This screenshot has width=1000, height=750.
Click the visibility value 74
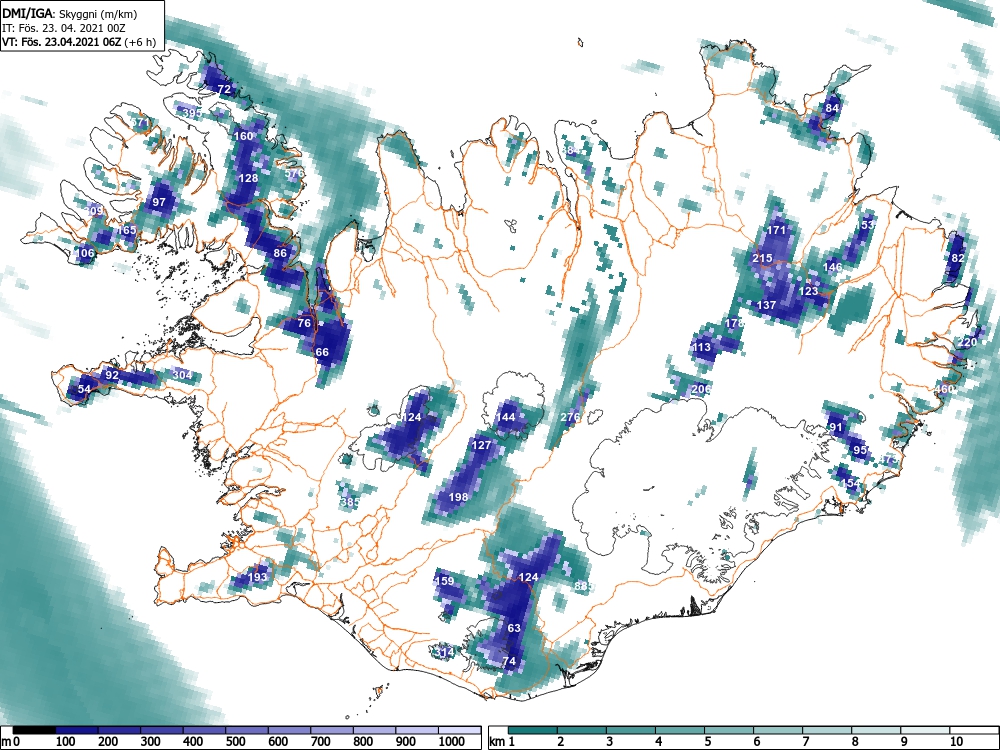click(509, 661)
